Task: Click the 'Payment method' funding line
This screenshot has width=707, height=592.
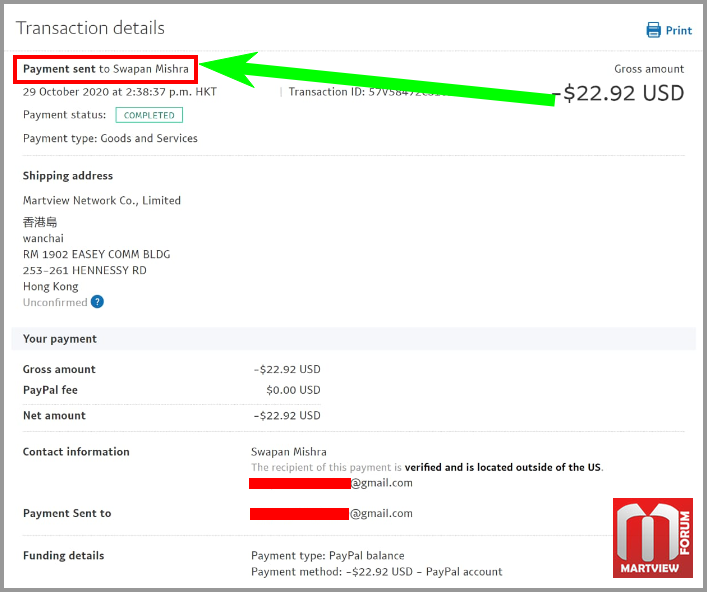Action: tap(376, 572)
